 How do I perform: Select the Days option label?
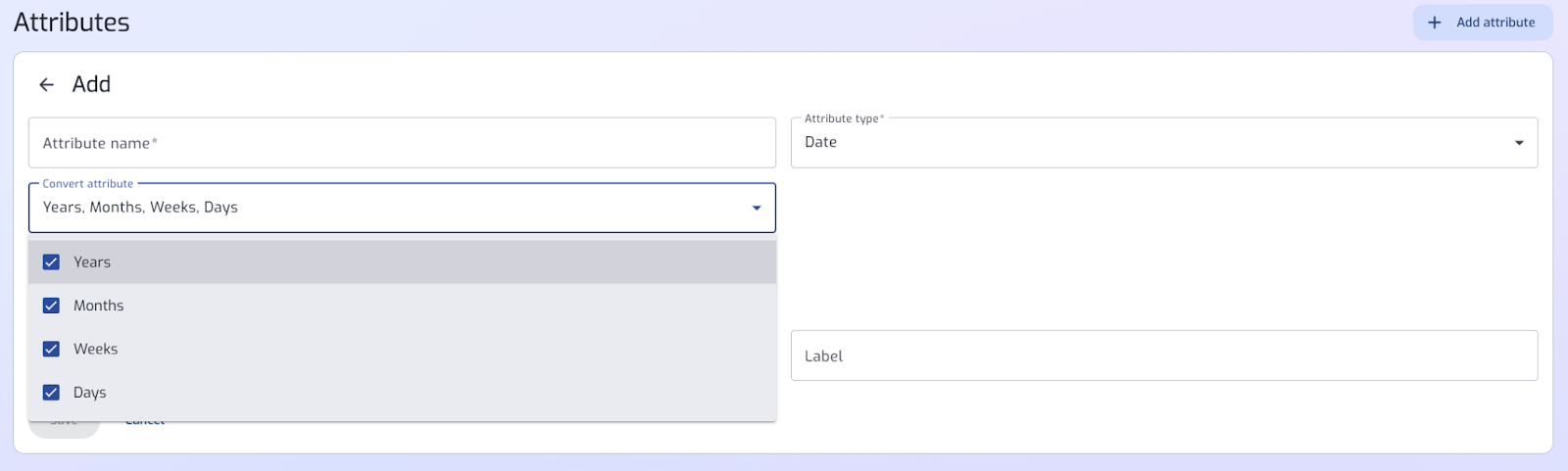click(90, 393)
